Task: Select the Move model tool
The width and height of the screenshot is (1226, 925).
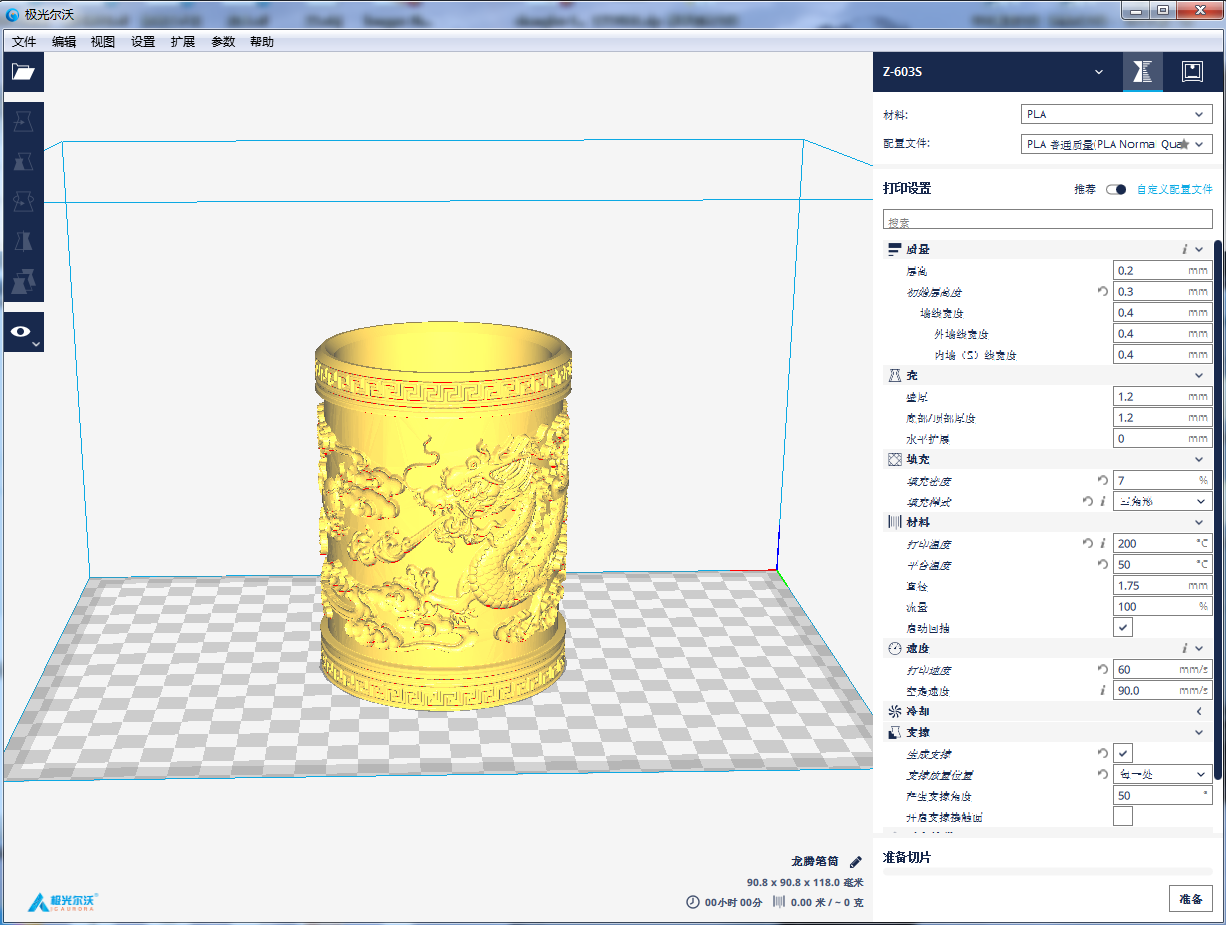Action: pos(23,122)
